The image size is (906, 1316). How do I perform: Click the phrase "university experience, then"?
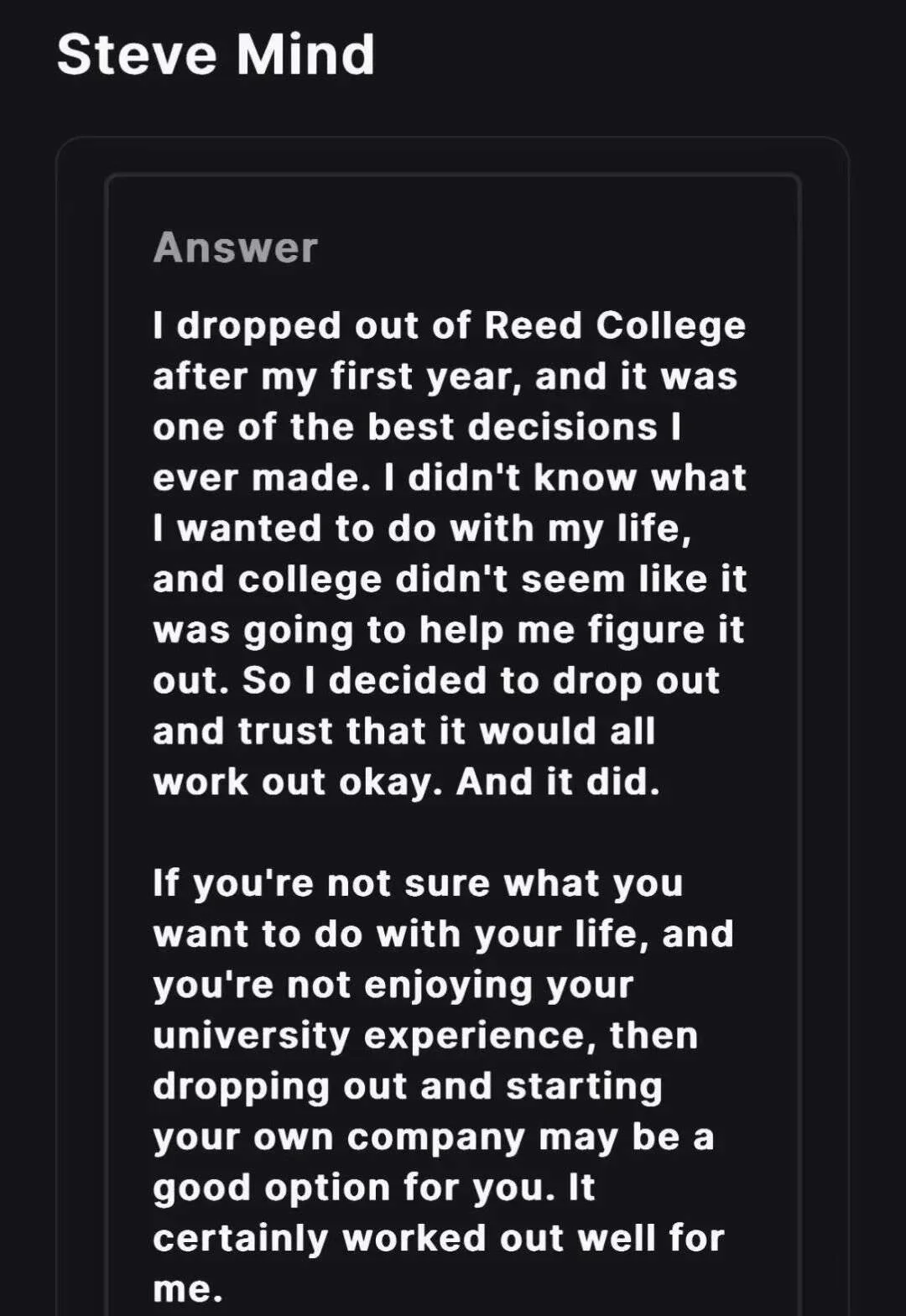425,1035
